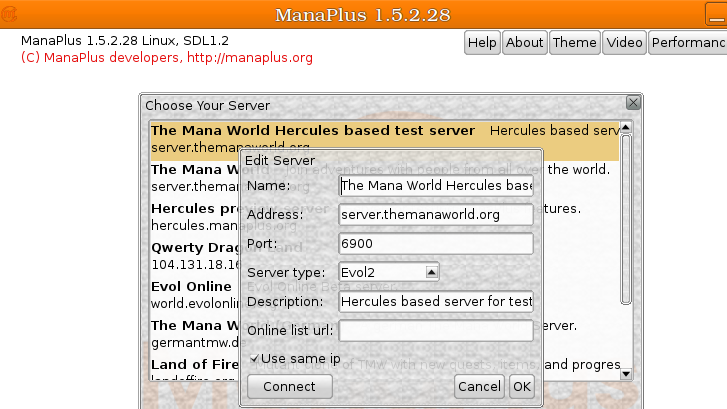This screenshot has height=409, width=727.
Task: Toggle the Use same ip checkbox
Action: [254, 358]
